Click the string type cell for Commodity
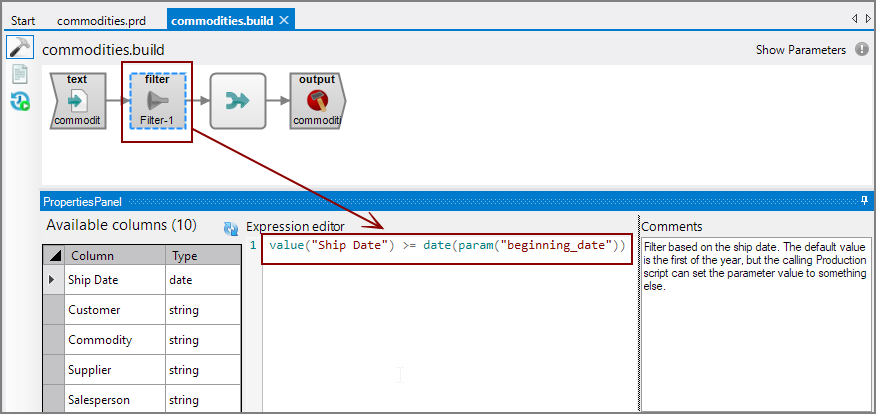The height and width of the screenshot is (414, 876). click(x=203, y=340)
